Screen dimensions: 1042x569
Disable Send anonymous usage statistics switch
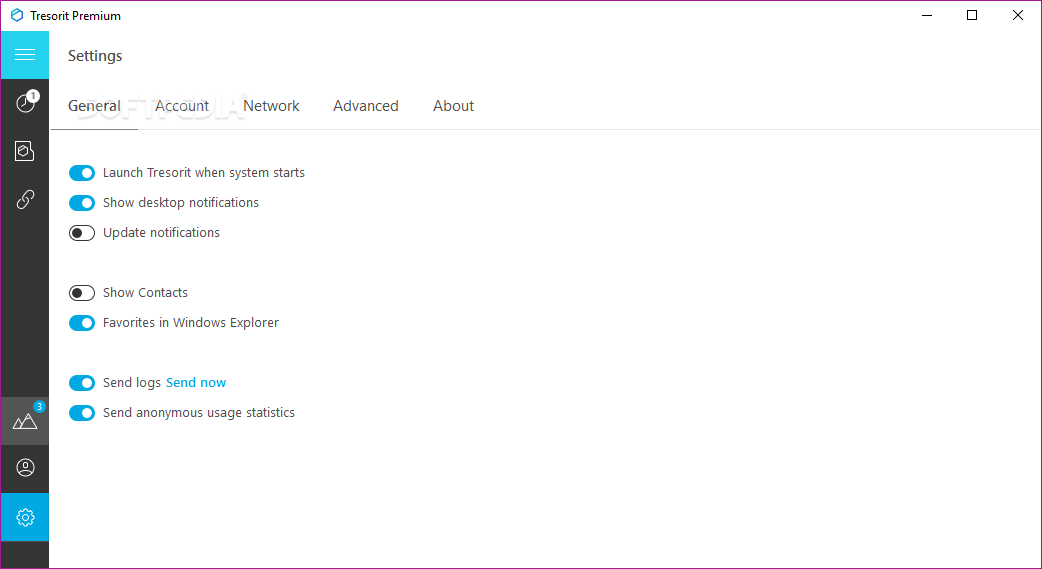[x=82, y=413]
